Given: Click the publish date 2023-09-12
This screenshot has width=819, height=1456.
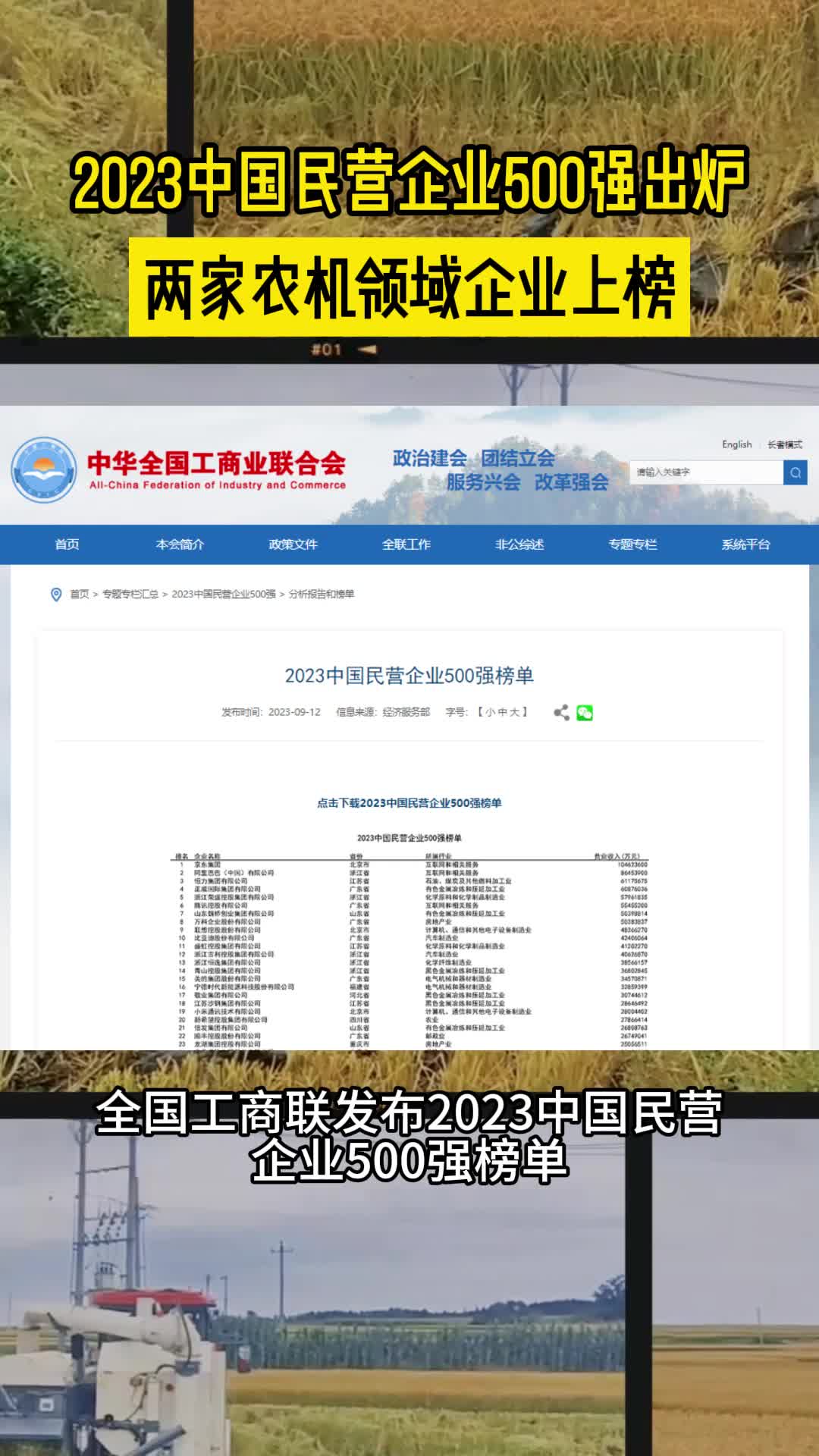Looking at the screenshot, I should (x=294, y=712).
